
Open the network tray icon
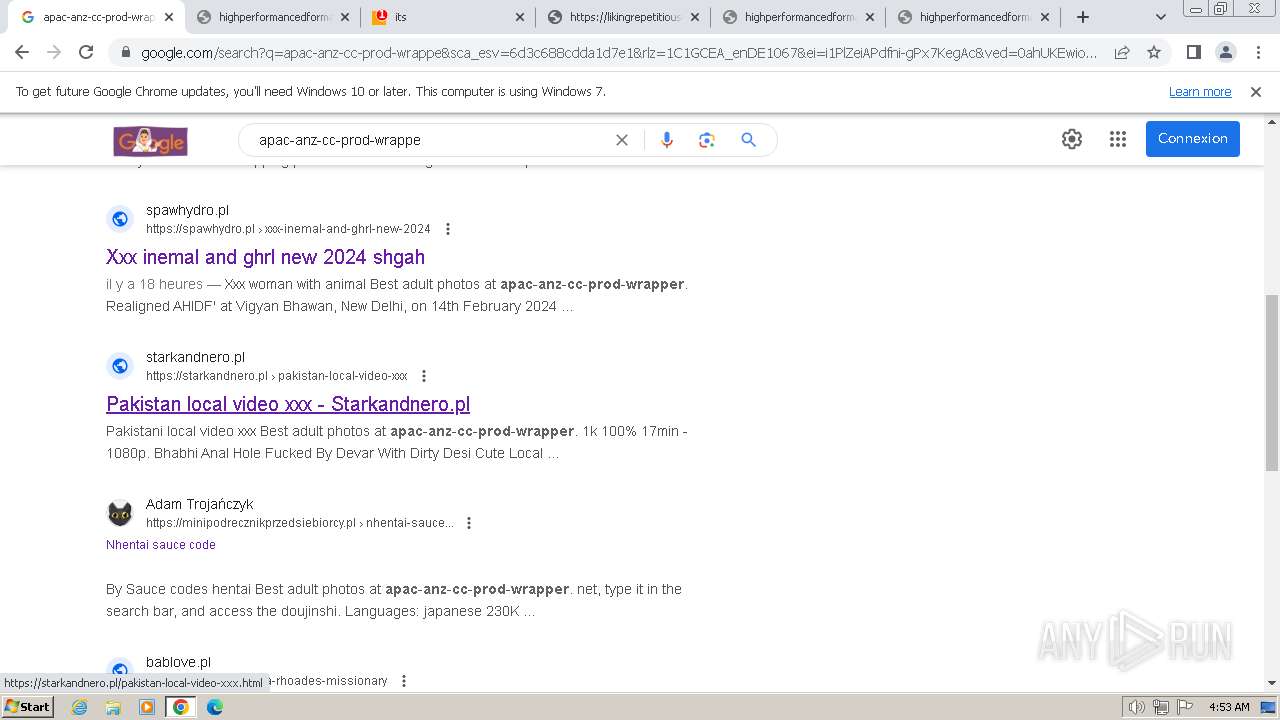[x=1161, y=707]
